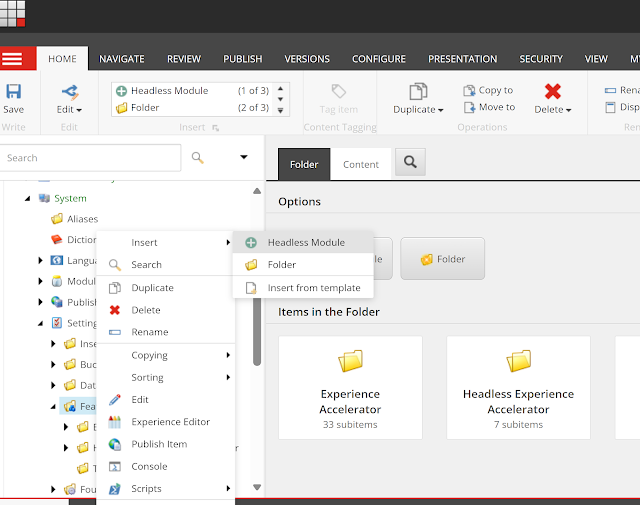Screen dimensions: 640x505
Task: Expand the Foundation tree node
Action: pos(53,489)
